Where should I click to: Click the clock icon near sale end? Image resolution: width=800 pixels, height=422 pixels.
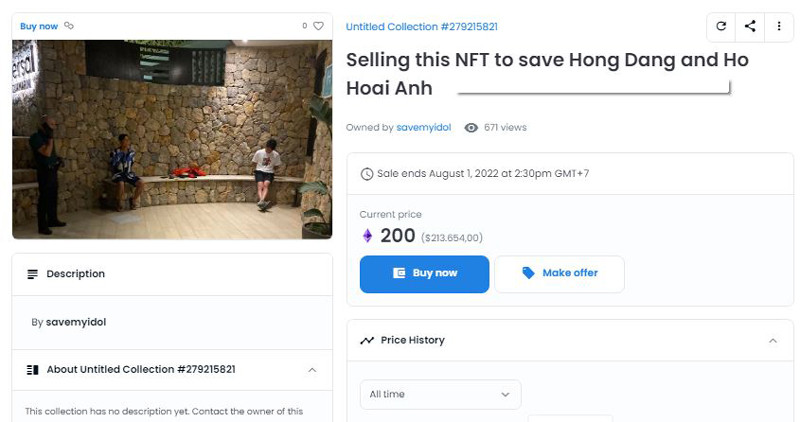click(x=367, y=174)
